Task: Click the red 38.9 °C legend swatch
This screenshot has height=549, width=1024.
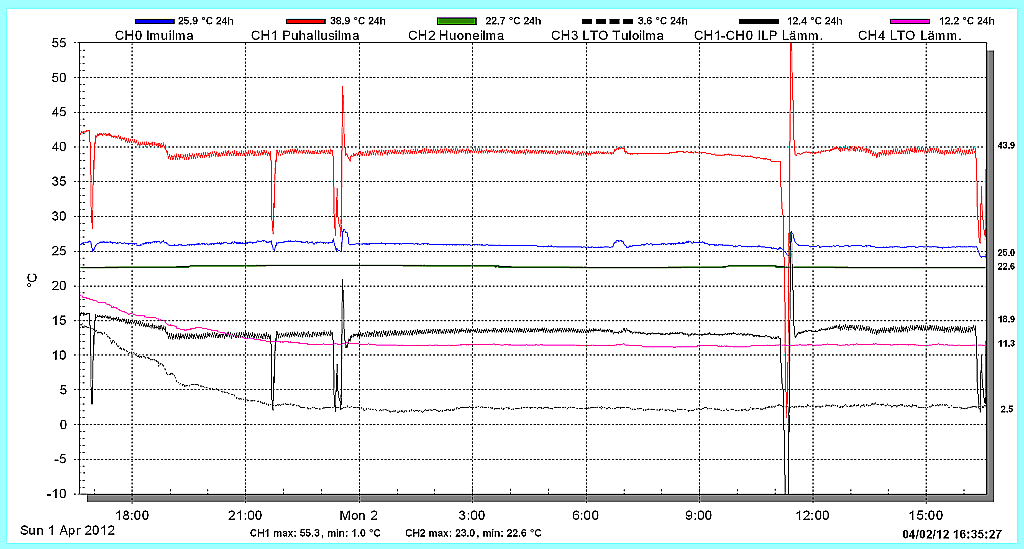Action: tap(305, 21)
